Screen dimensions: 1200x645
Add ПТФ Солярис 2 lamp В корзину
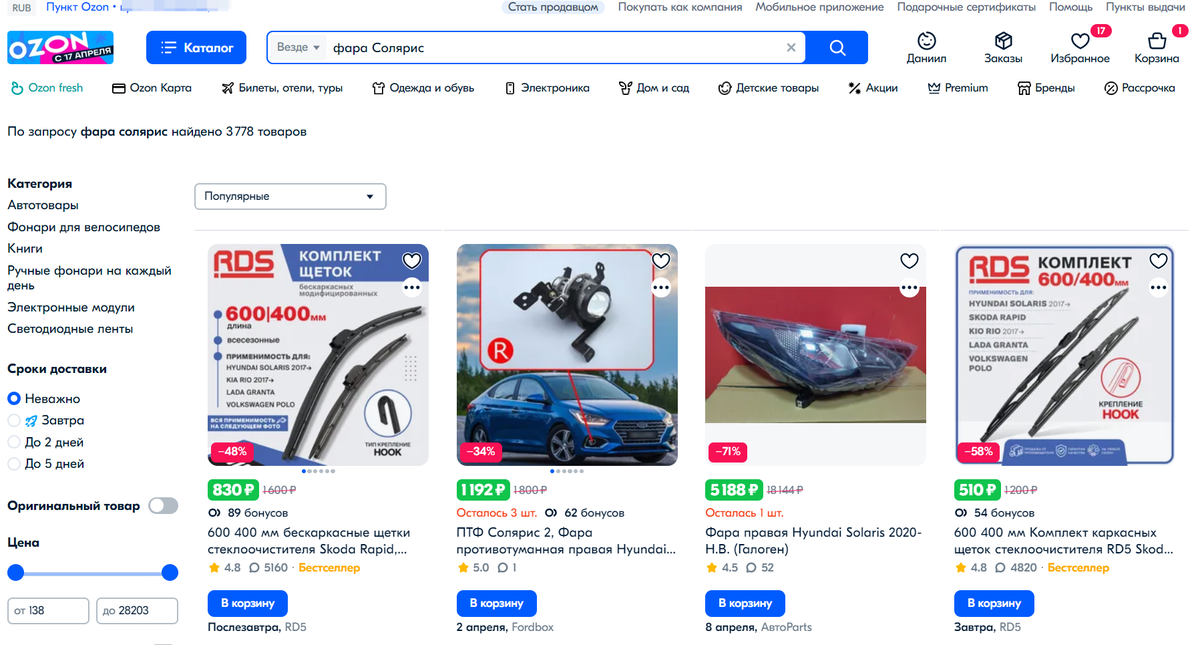[x=497, y=603]
